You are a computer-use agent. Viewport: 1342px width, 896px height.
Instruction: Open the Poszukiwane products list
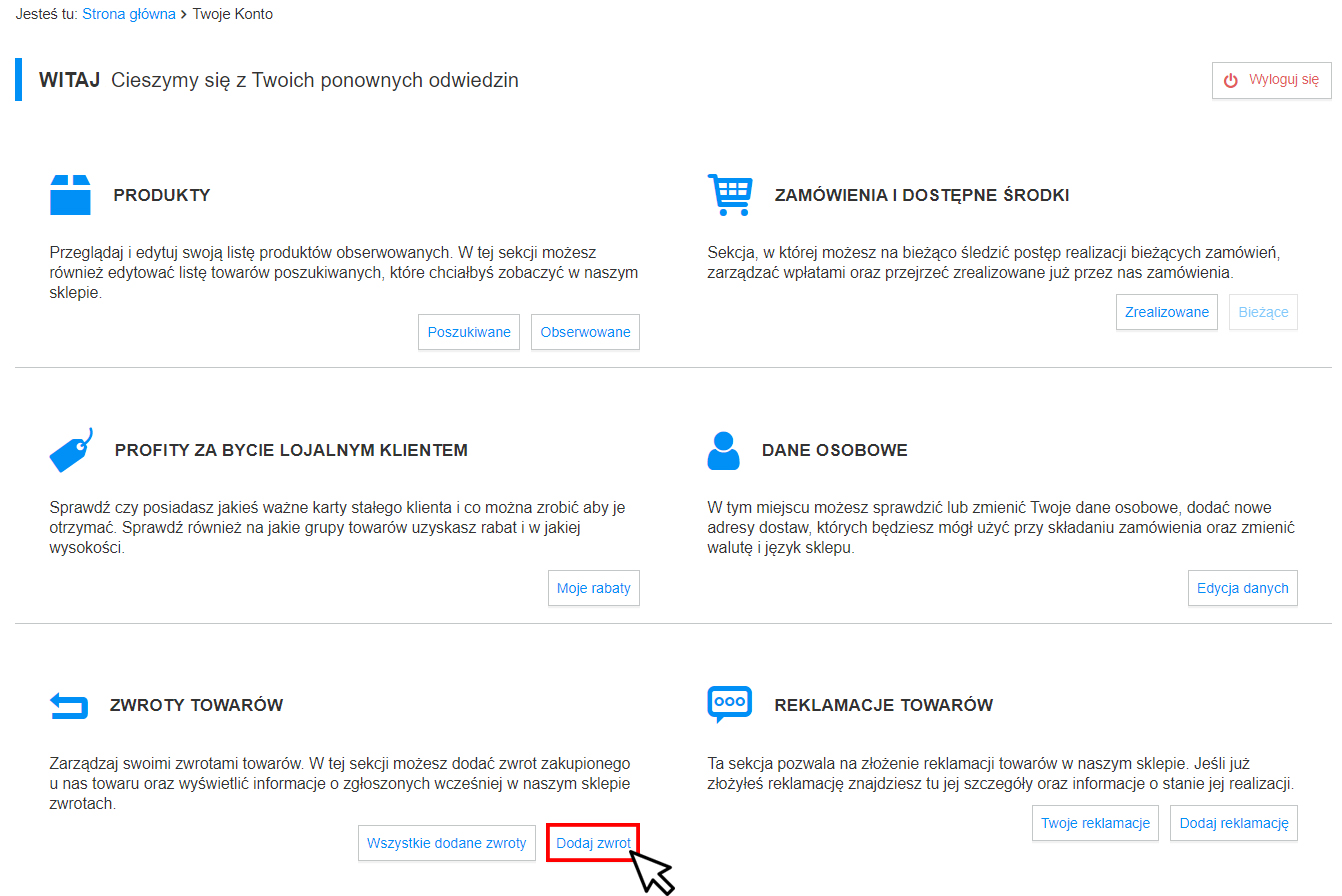(469, 332)
